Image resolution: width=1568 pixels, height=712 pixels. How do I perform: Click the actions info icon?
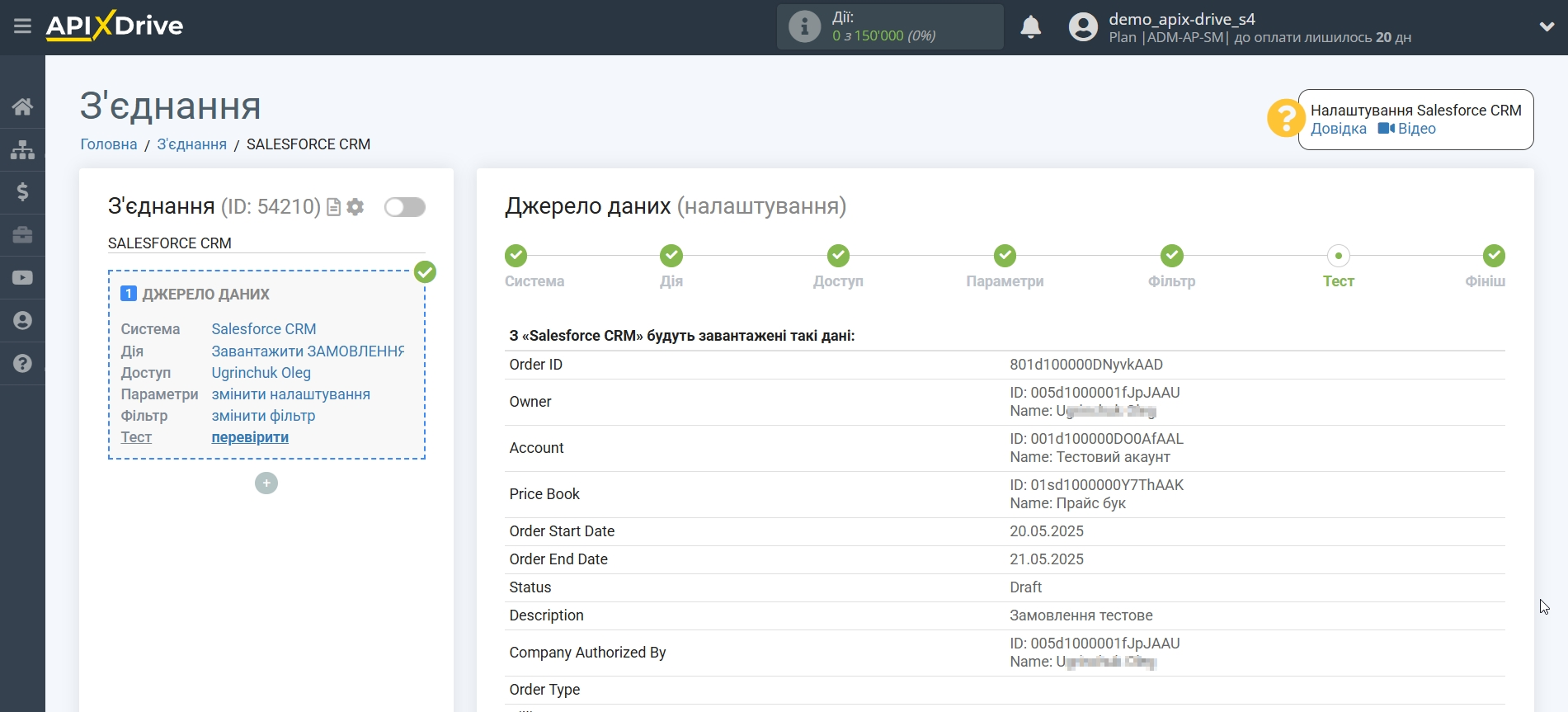804,26
